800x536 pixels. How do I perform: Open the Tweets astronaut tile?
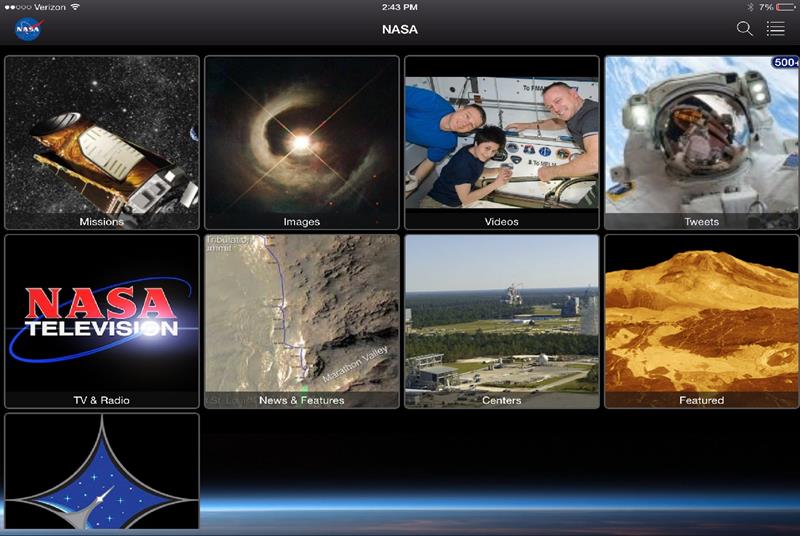click(x=702, y=143)
